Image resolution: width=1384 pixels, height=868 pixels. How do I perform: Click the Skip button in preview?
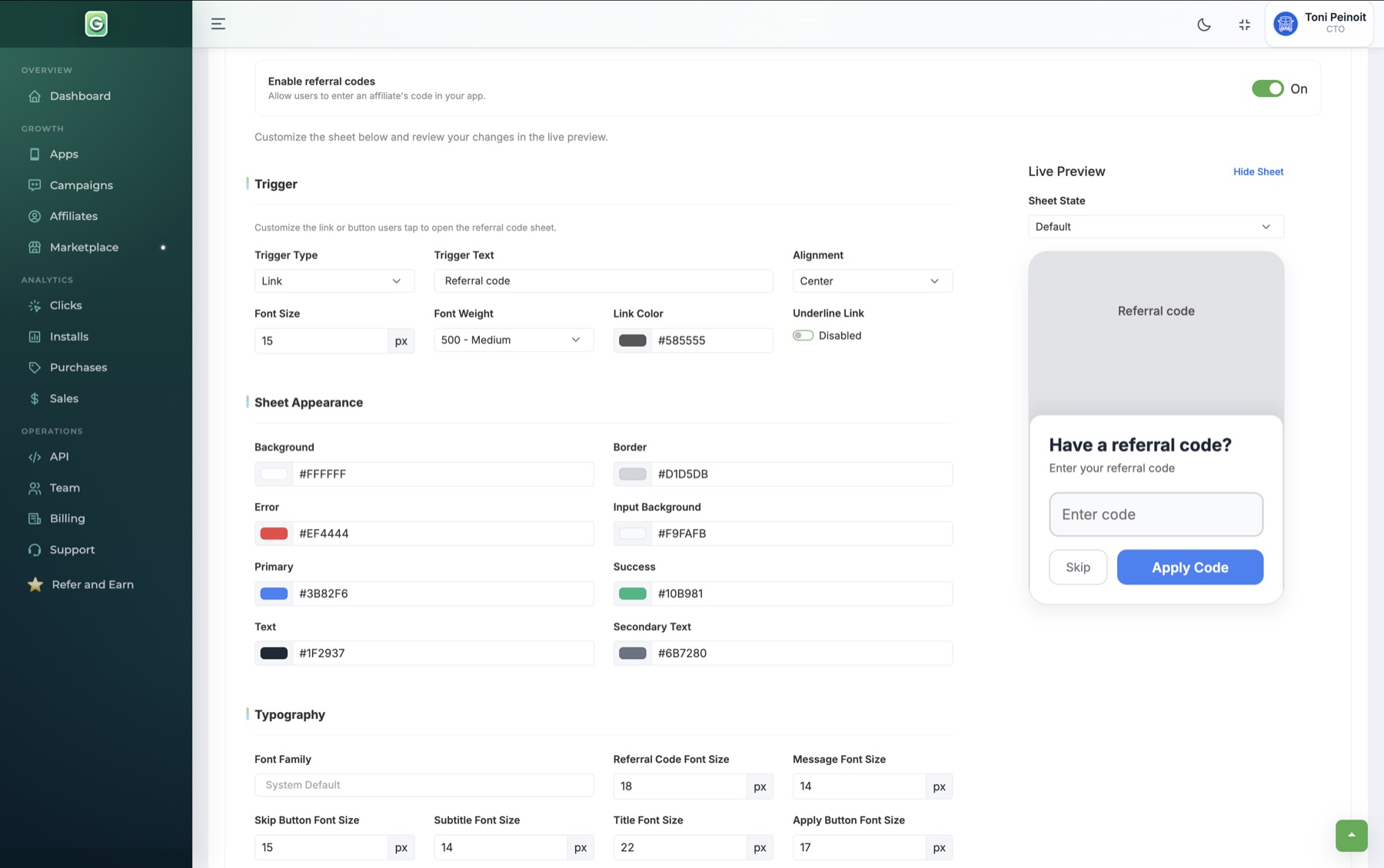click(x=1078, y=567)
